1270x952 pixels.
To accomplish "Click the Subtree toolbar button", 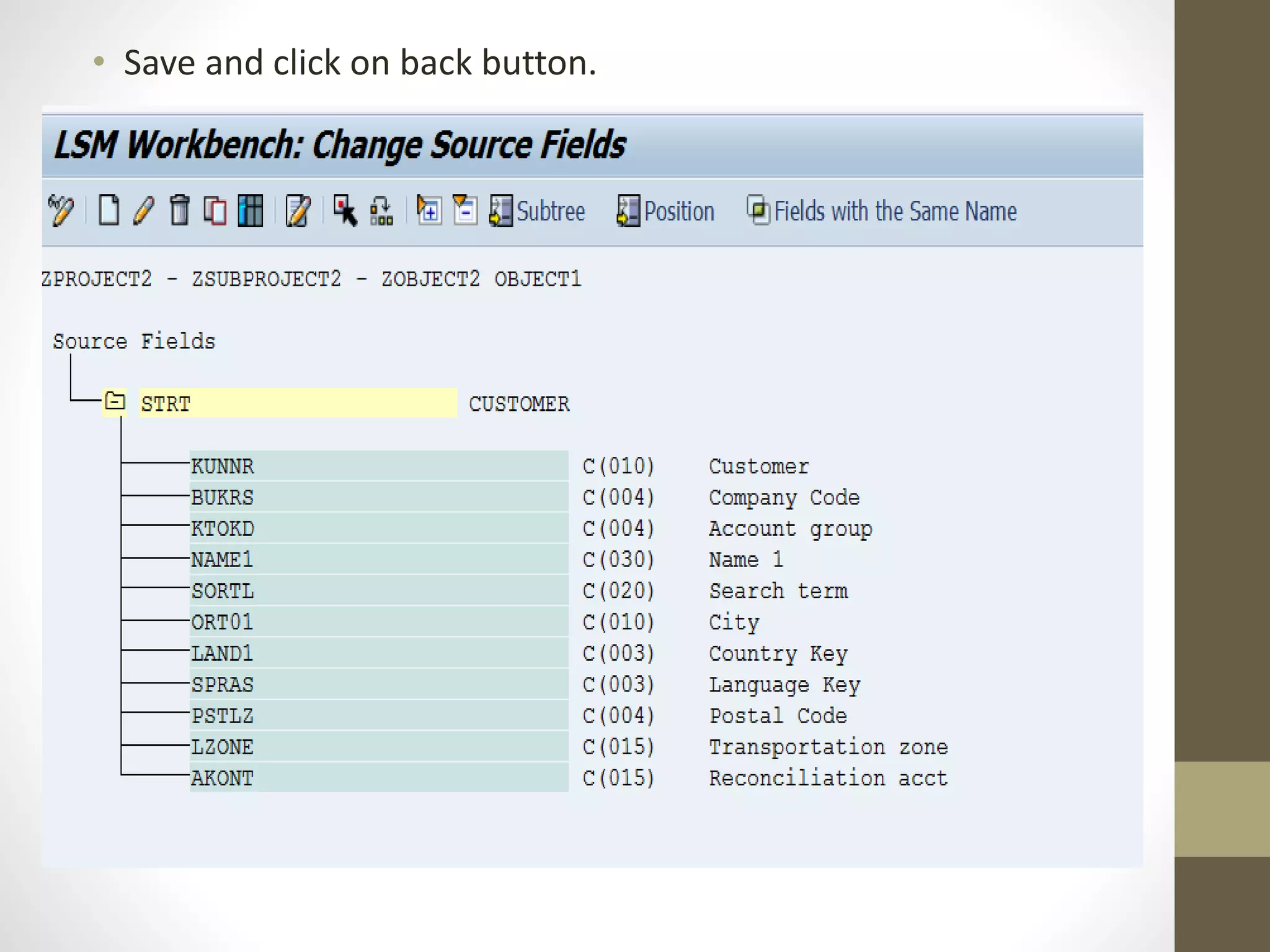I will pyautogui.click(x=537, y=211).
